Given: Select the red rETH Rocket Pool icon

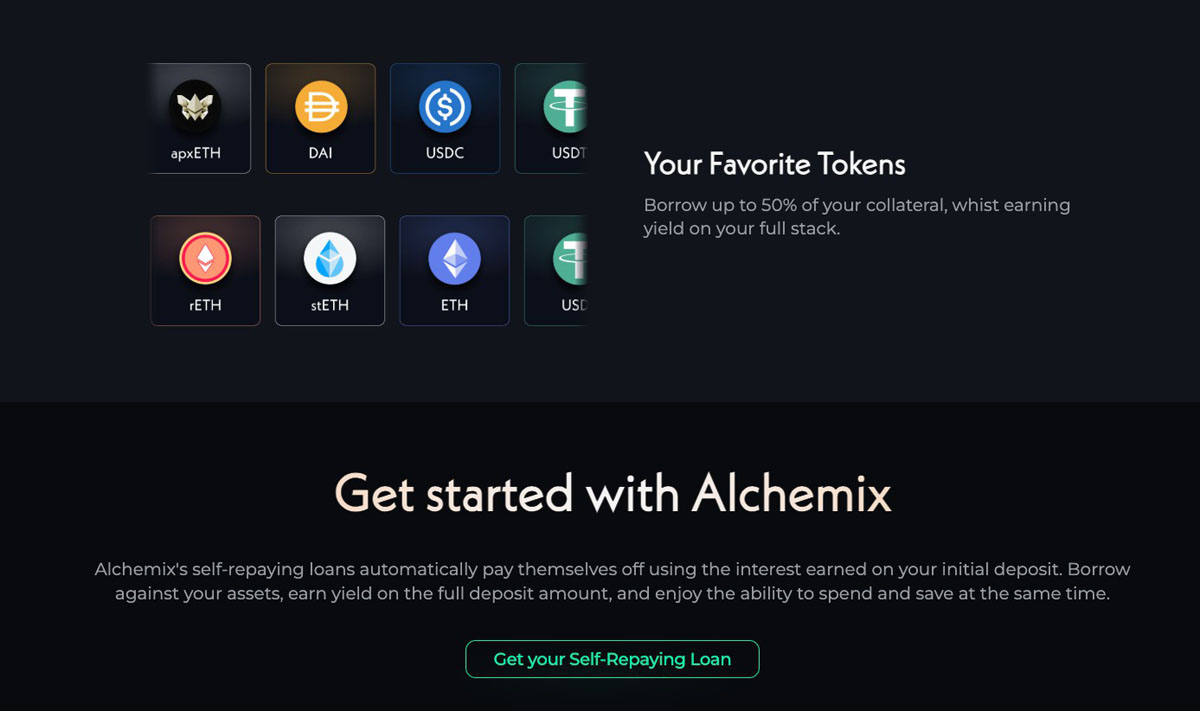Looking at the screenshot, I should [205, 258].
